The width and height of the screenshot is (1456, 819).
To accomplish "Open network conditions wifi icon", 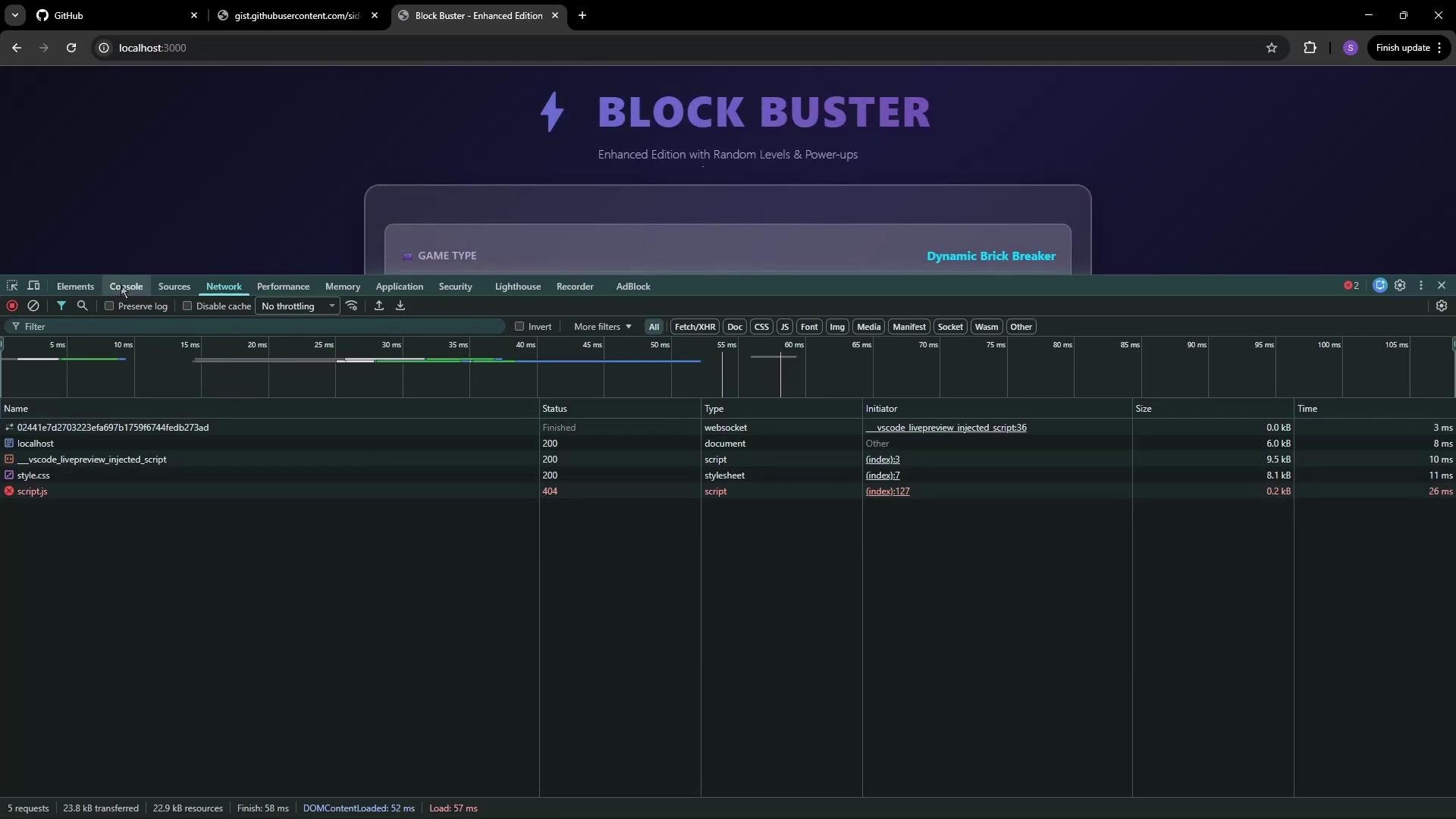I will pos(352,306).
